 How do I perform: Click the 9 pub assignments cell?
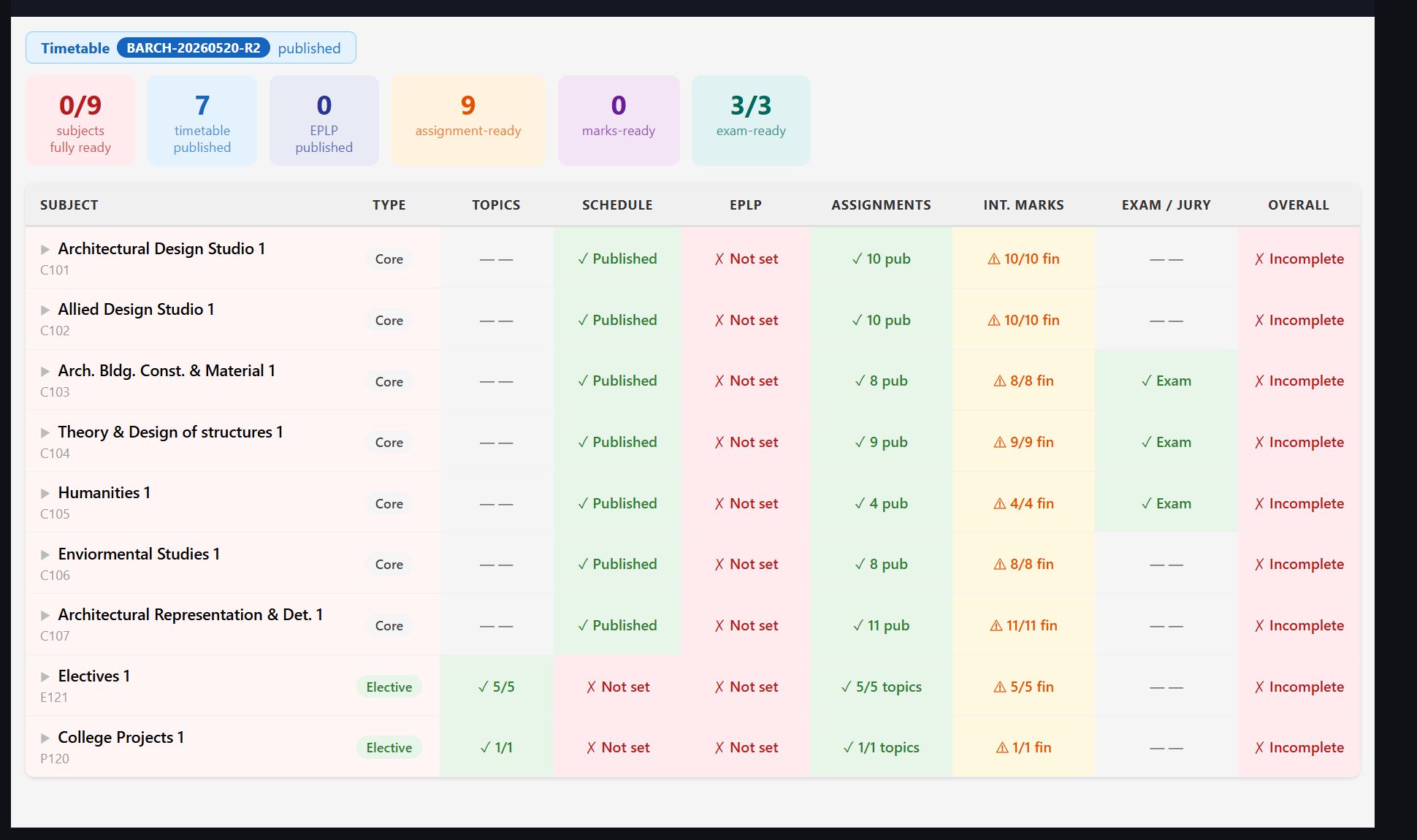(x=882, y=442)
